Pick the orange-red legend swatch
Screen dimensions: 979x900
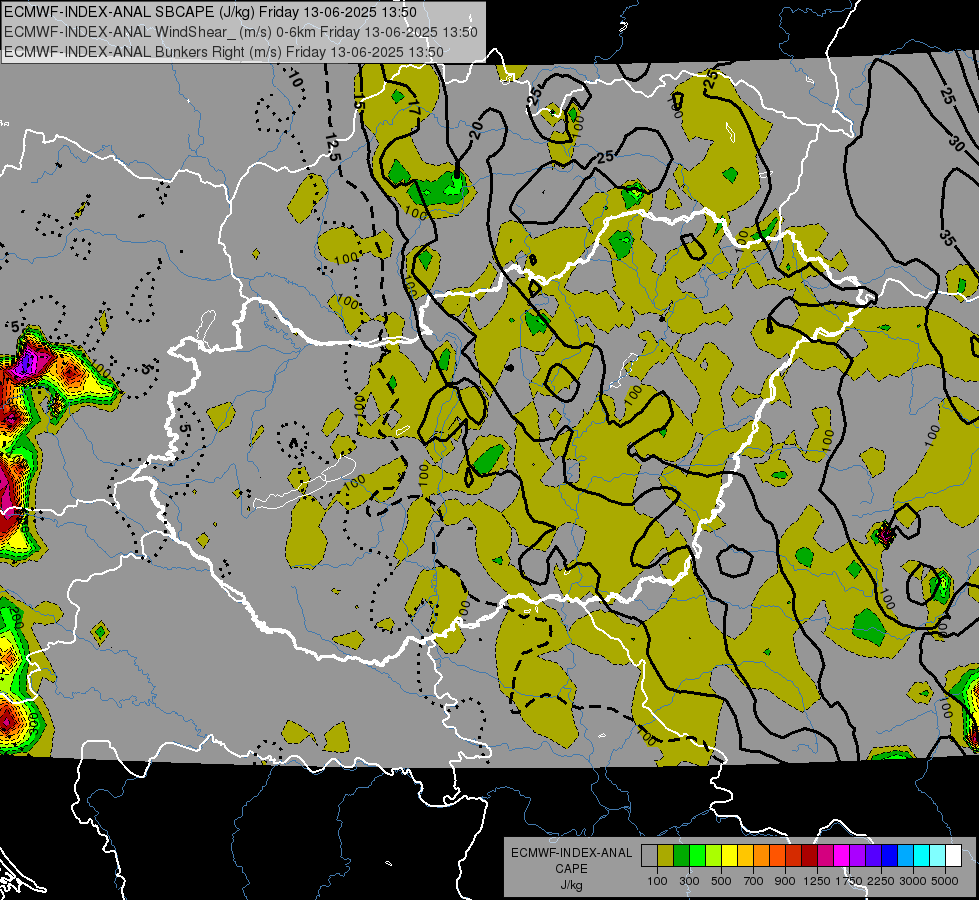(777, 856)
